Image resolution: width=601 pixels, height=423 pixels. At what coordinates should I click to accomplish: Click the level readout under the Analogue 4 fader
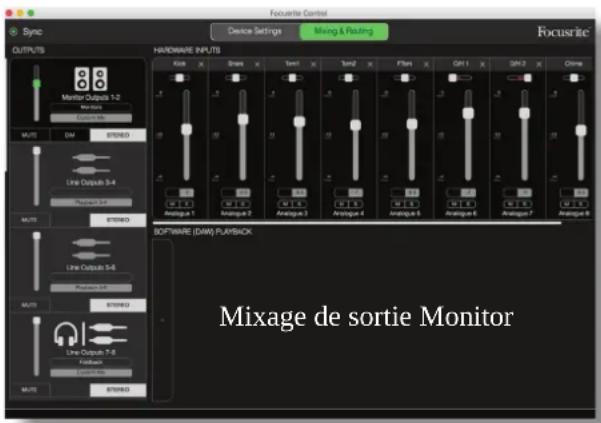tap(356, 193)
